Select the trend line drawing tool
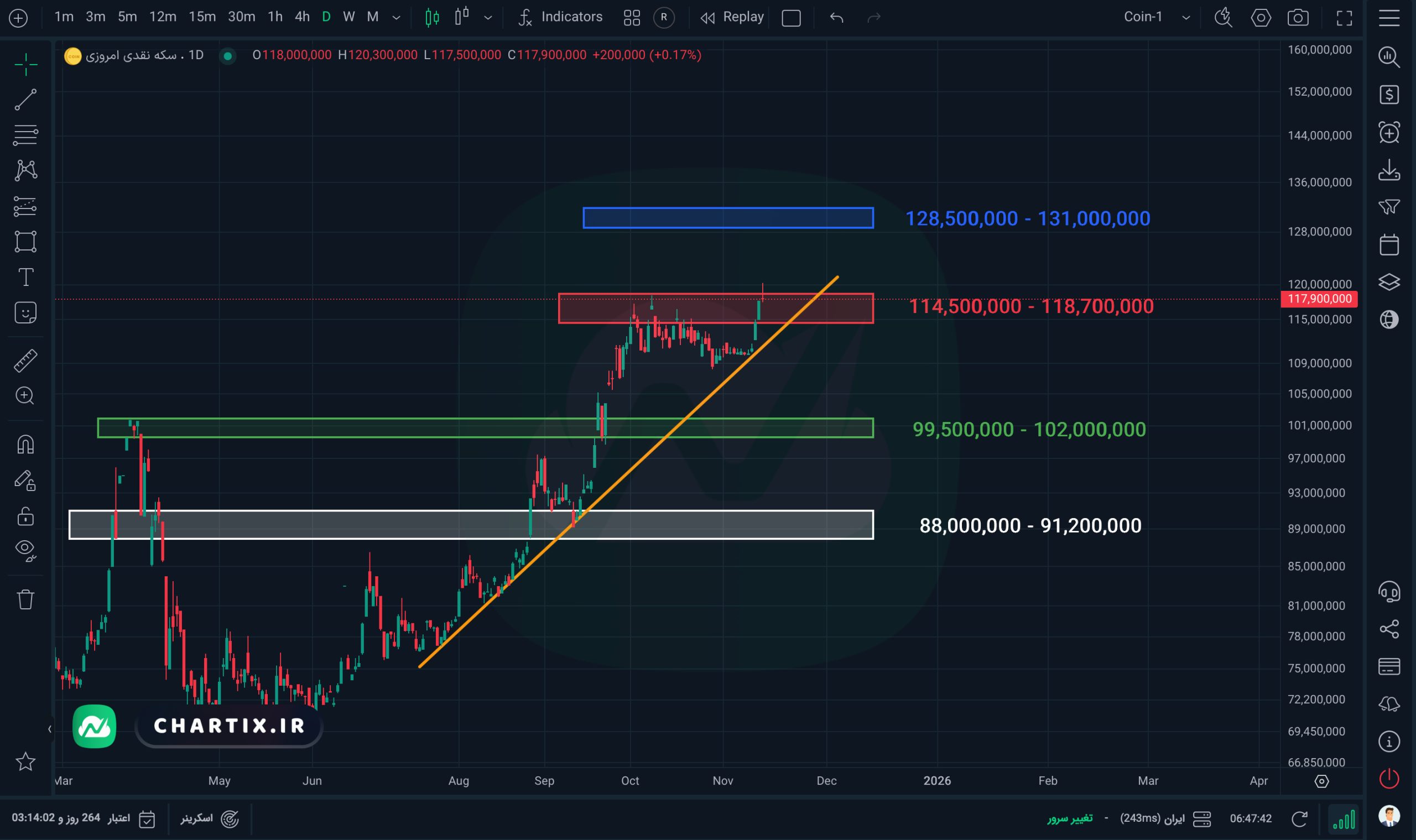Viewport: 1416px width, 840px height. point(25,100)
